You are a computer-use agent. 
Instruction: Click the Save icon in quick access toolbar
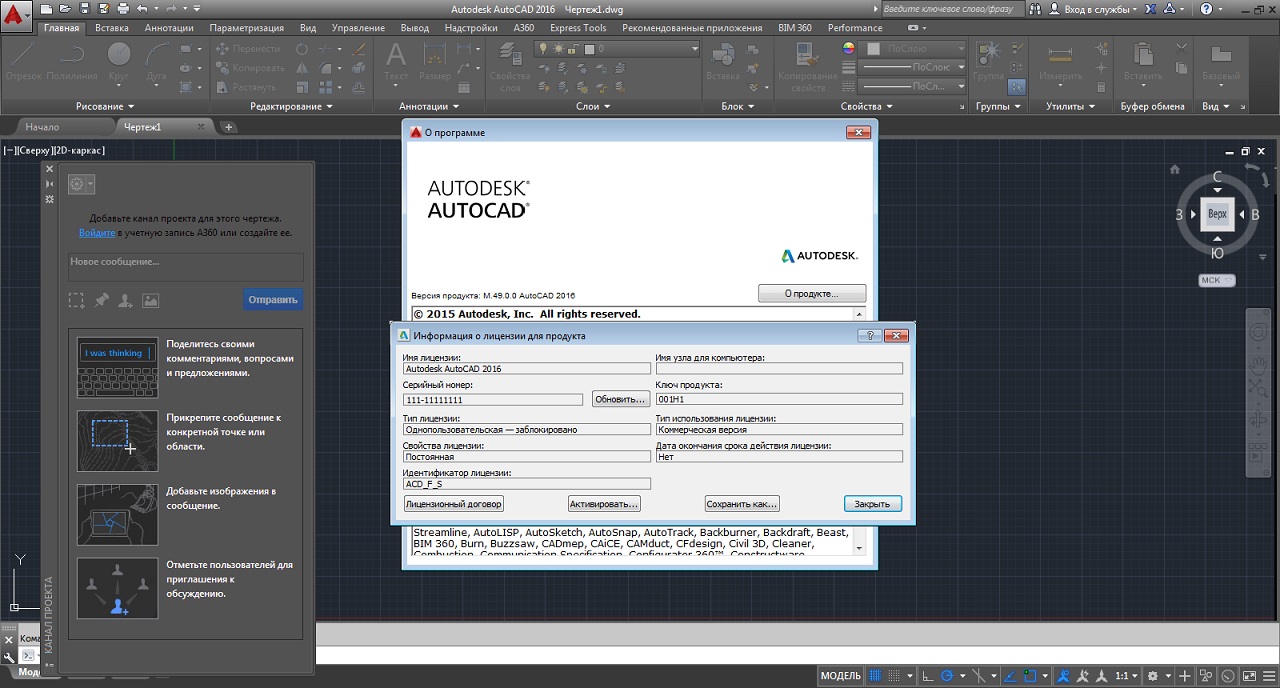click(x=86, y=8)
